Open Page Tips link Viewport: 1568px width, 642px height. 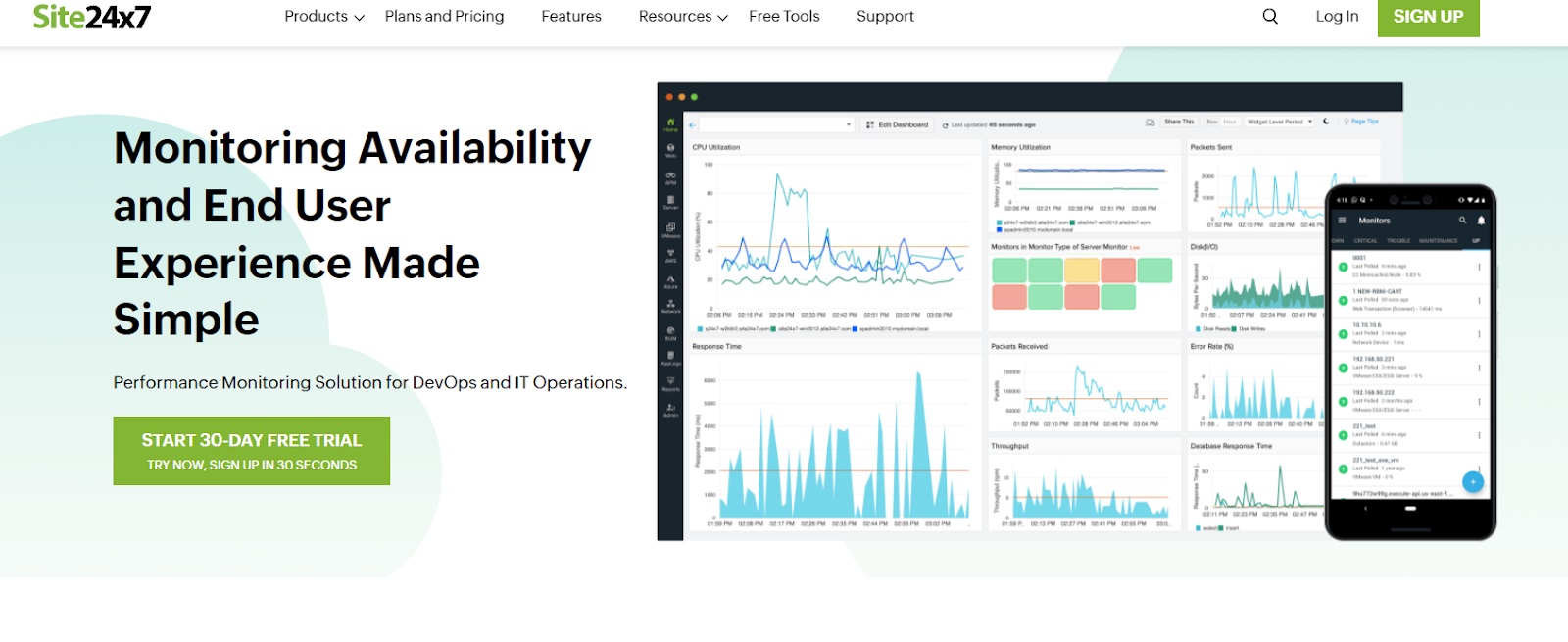pyautogui.click(x=1362, y=122)
